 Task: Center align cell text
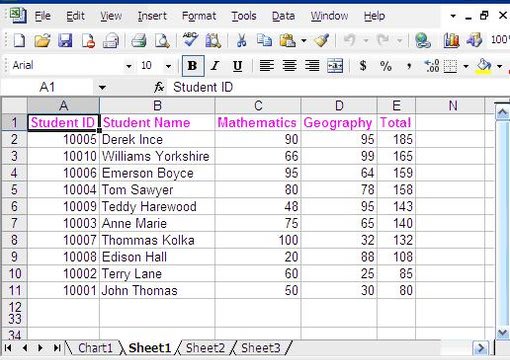[289, 66]
